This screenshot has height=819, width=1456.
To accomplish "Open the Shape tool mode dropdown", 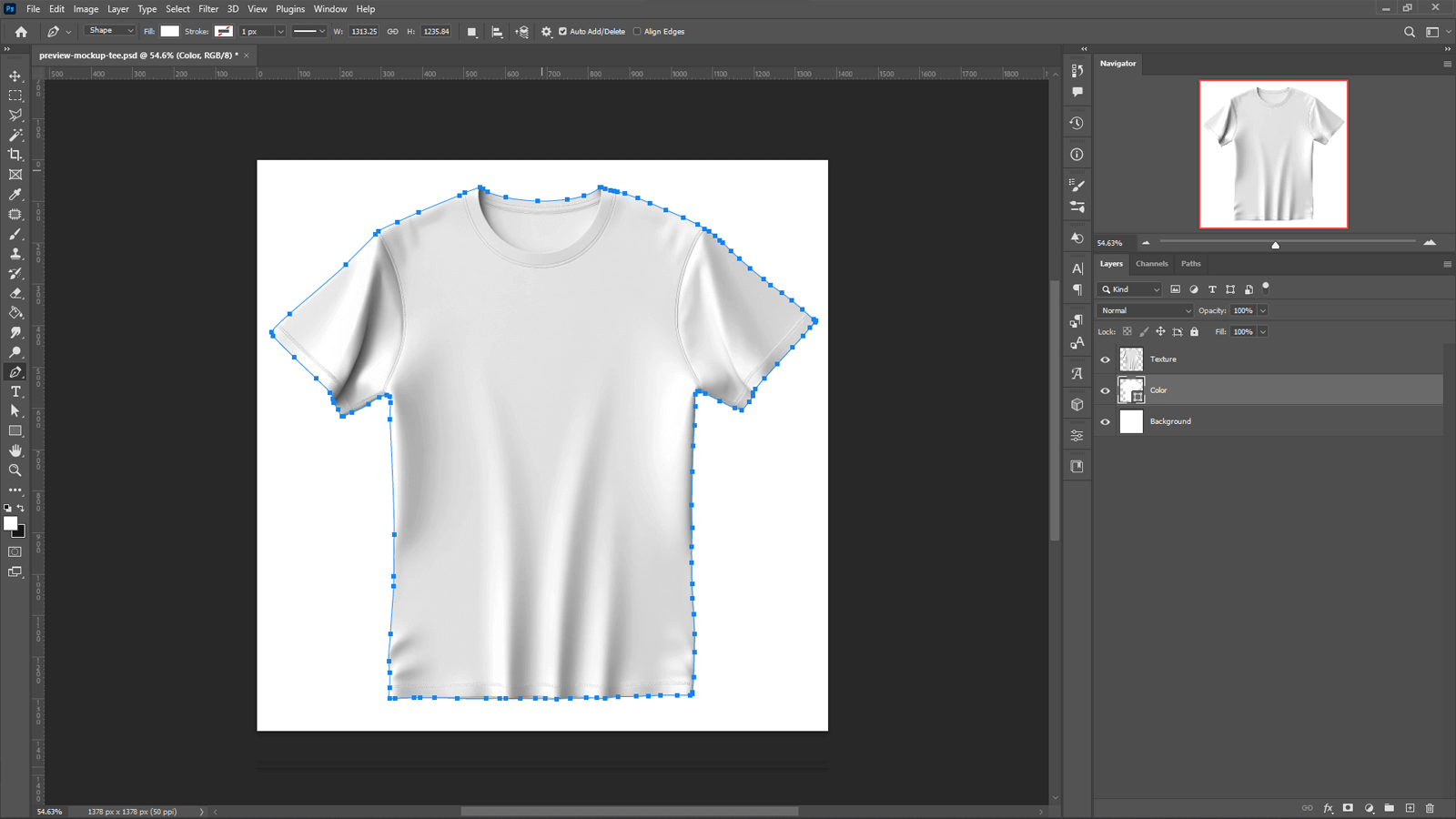I will pos(110,31).
